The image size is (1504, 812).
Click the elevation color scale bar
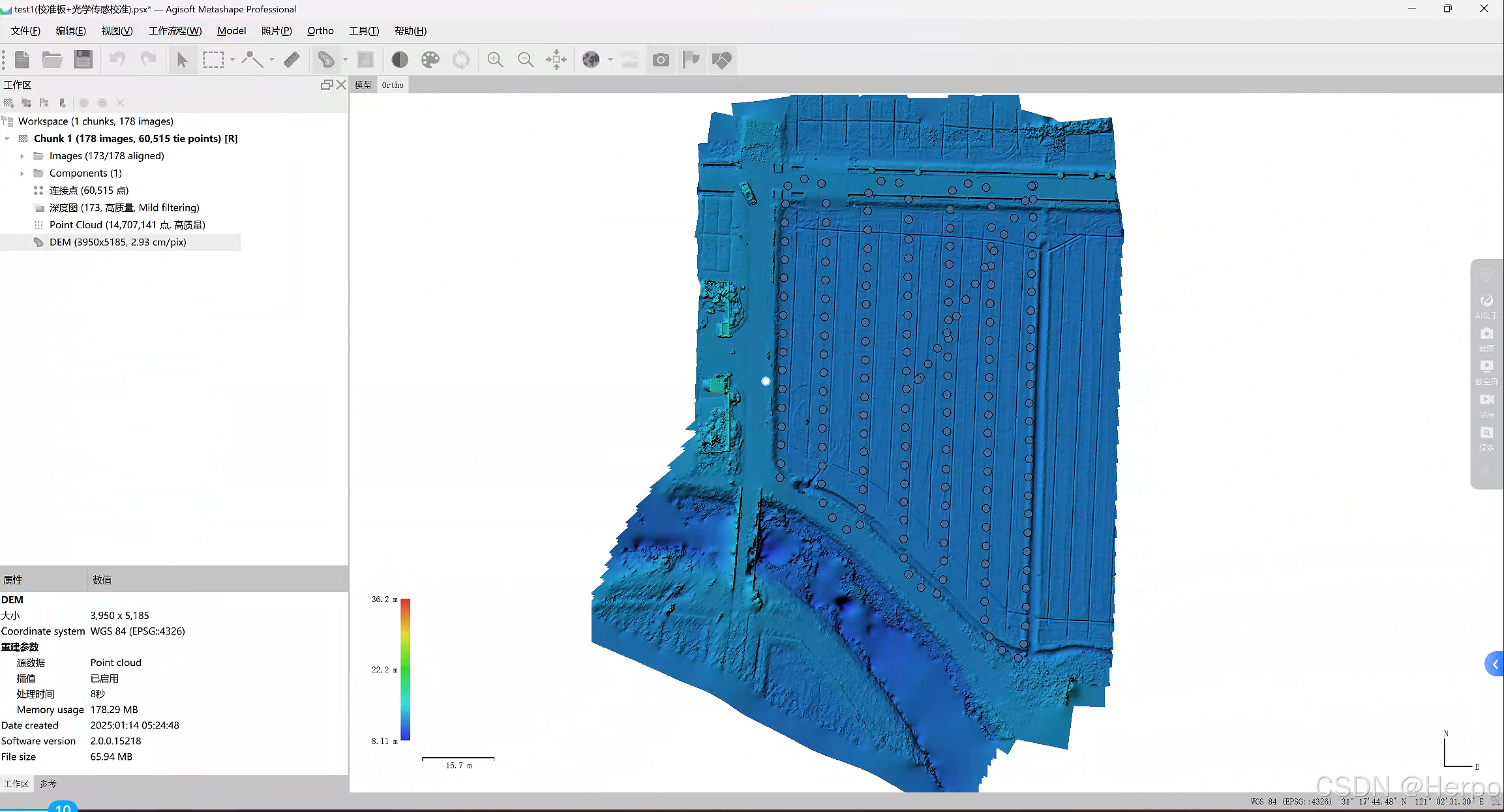[405, 670]
